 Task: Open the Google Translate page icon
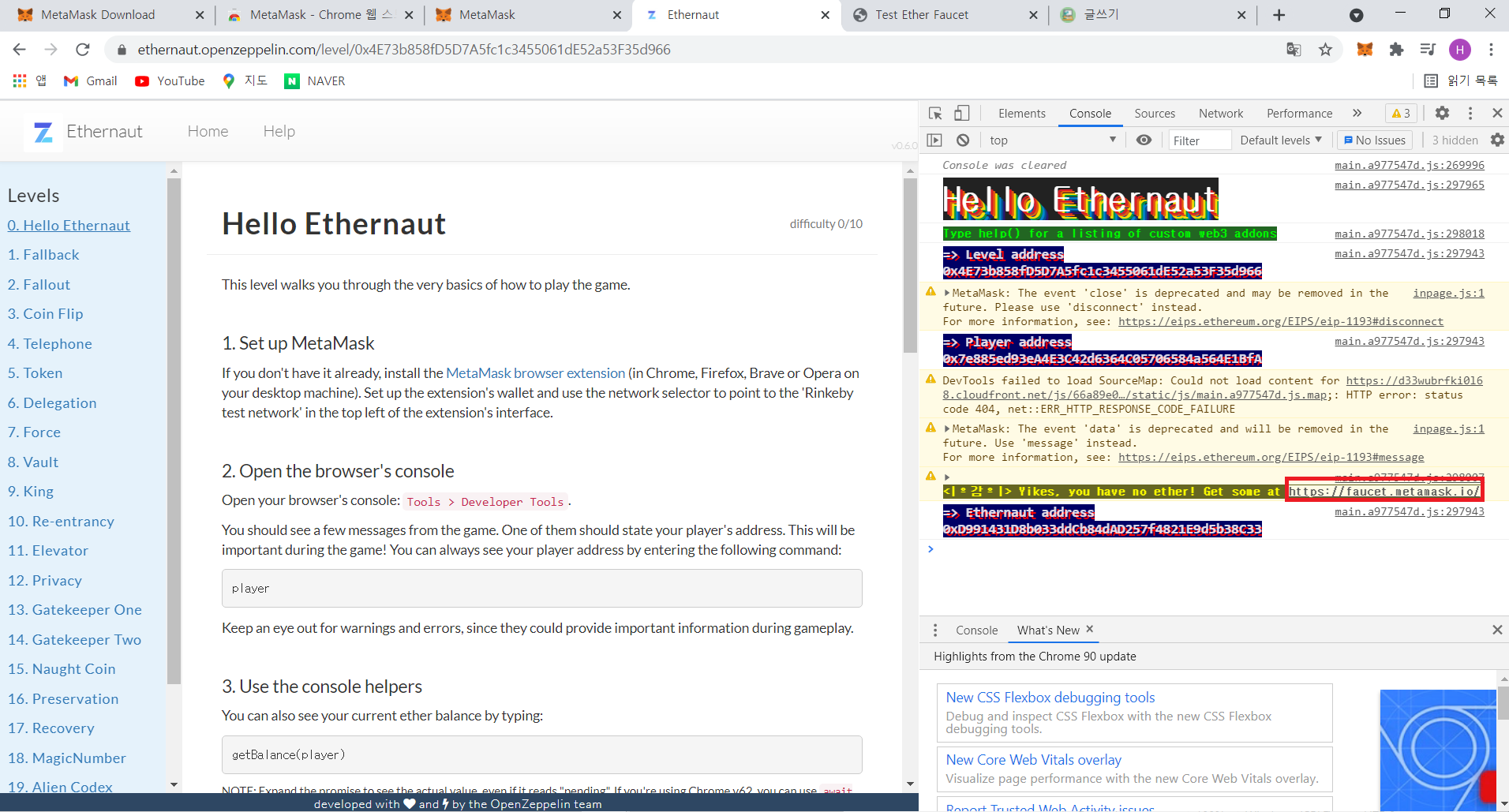1294,50
